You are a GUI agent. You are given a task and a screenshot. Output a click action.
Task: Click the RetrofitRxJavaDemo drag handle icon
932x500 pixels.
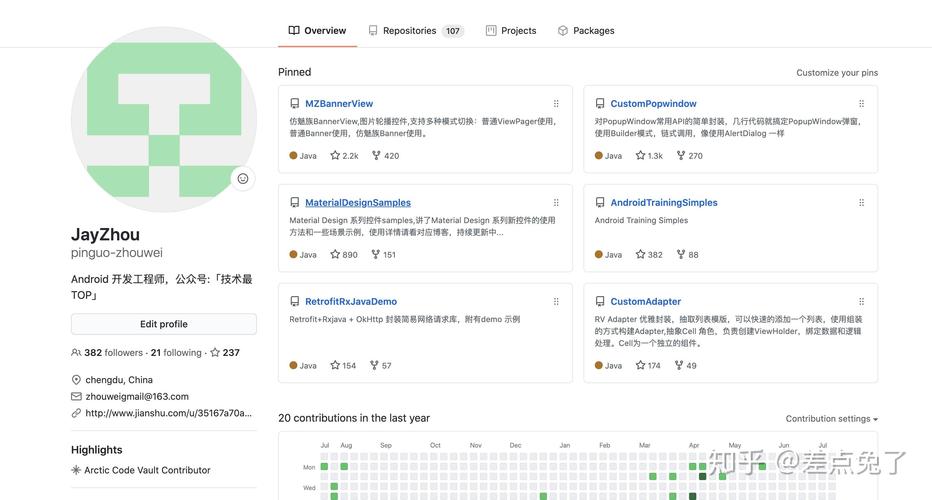[x=556, y=301]
